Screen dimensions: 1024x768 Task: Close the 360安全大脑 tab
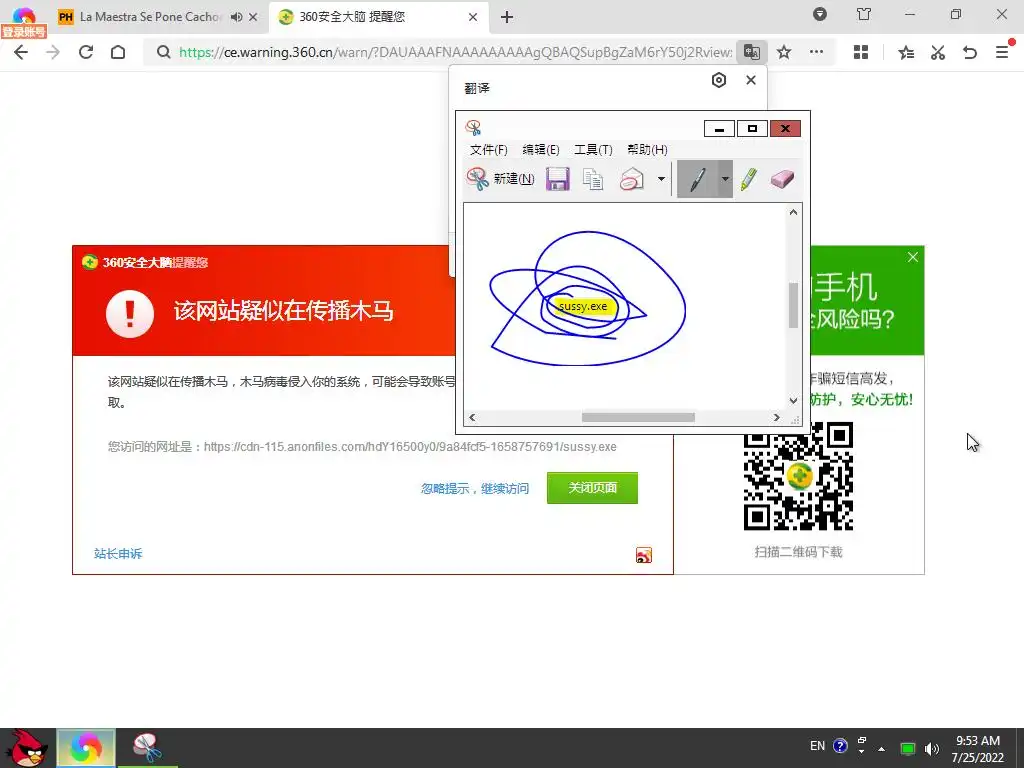point(473,17)
